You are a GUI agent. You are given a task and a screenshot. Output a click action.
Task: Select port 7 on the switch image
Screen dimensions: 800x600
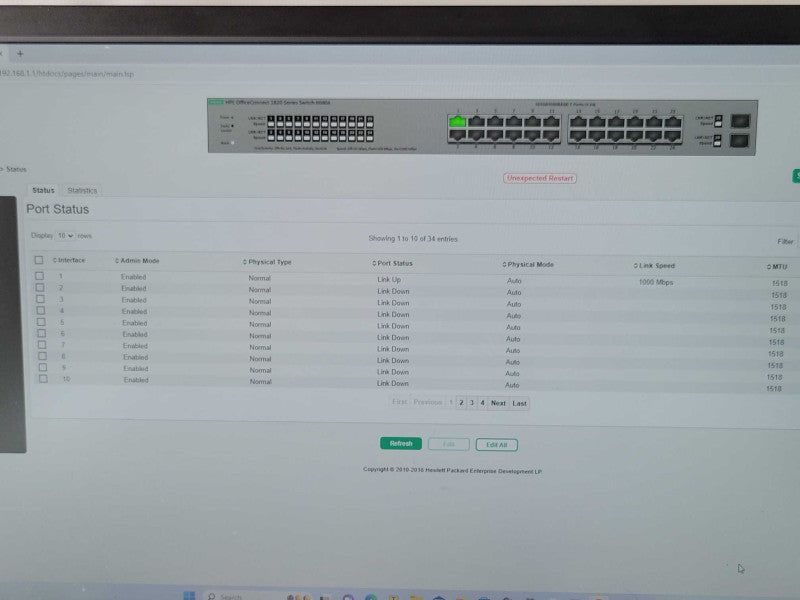(514, 121)
